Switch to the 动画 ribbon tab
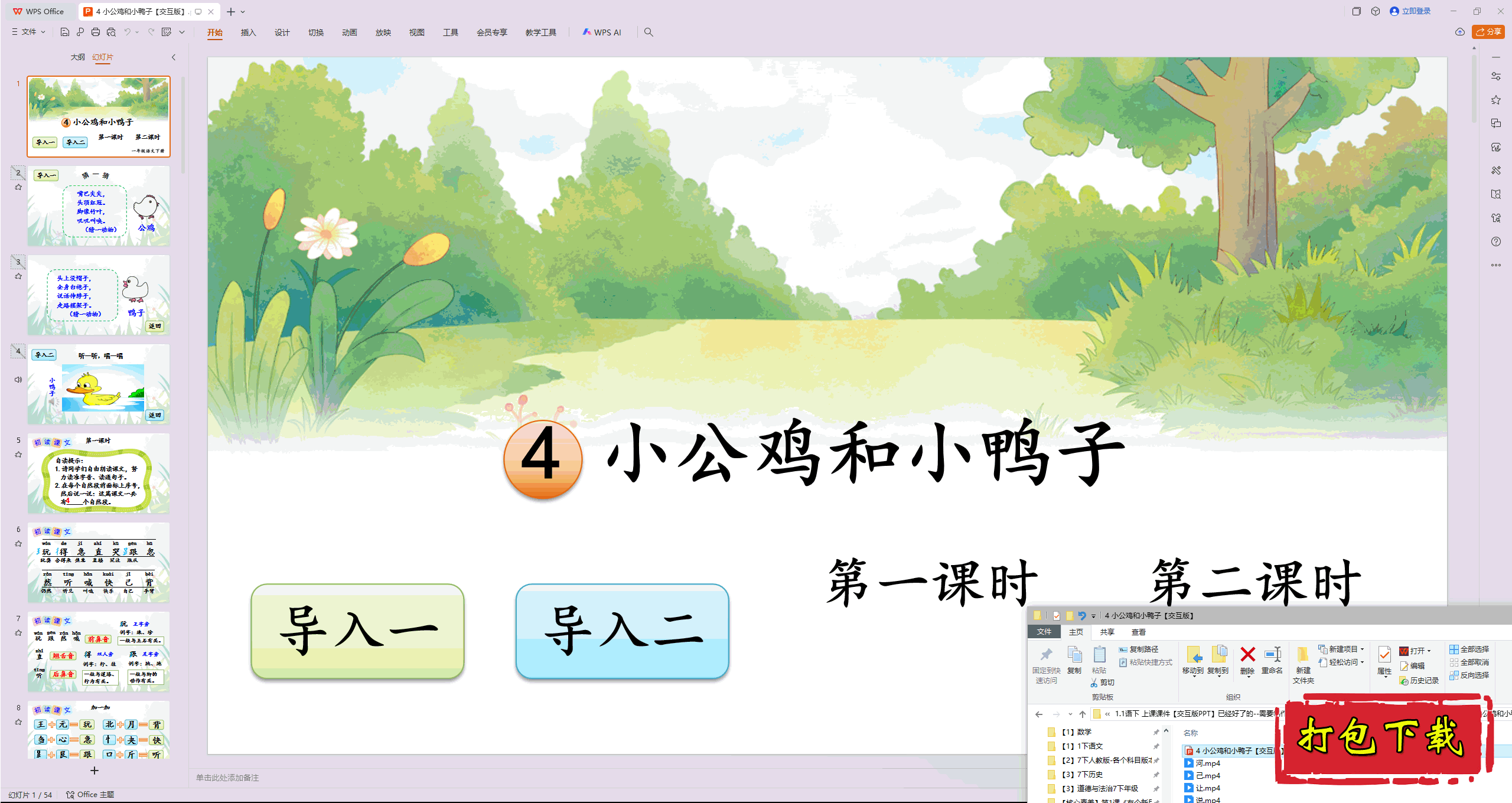 pyautogui.click(x=349, y=32)
